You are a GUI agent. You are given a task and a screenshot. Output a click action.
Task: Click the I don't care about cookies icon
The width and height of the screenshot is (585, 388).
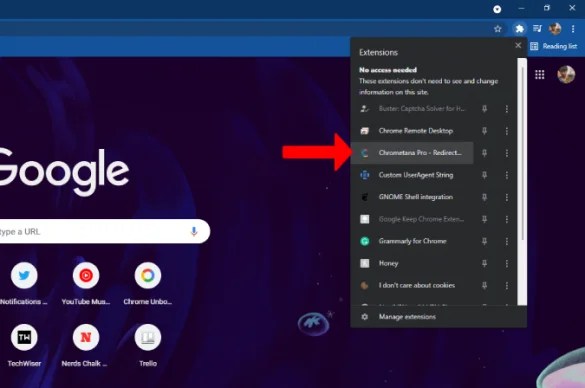click(365, 285)
